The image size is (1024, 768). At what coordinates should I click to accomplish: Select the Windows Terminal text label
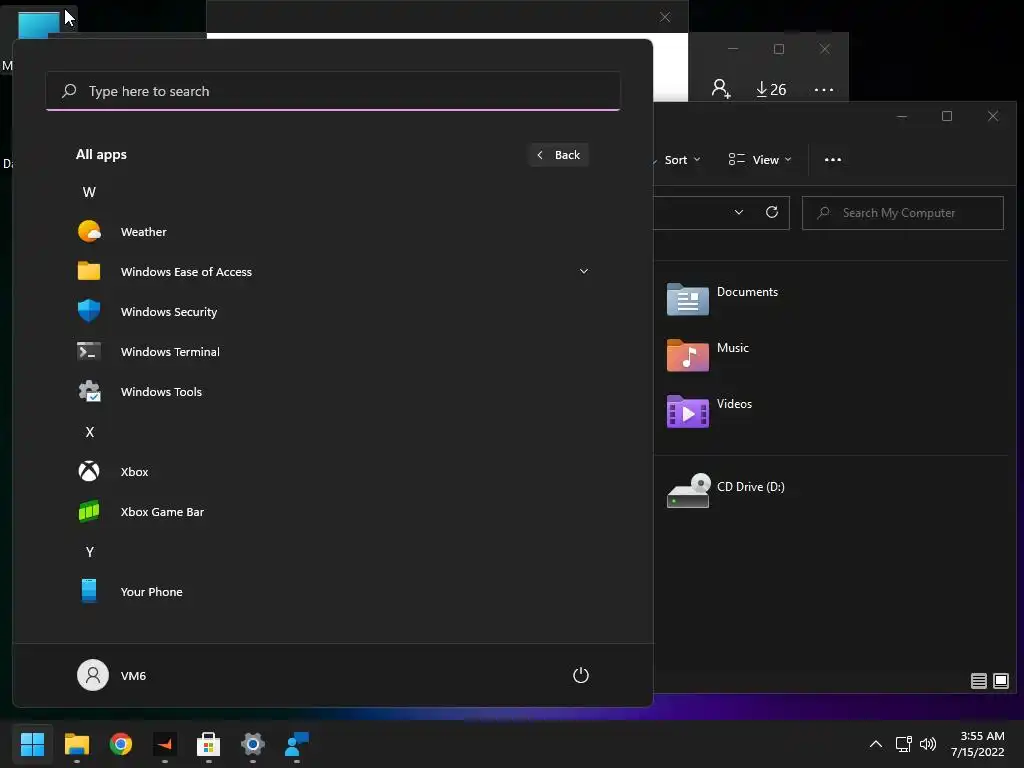(170, 352)
